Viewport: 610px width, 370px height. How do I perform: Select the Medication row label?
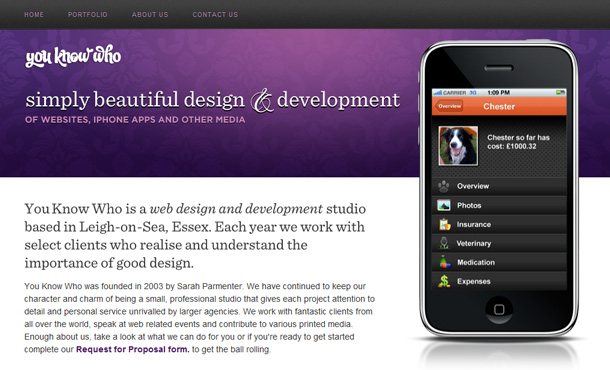476,263
